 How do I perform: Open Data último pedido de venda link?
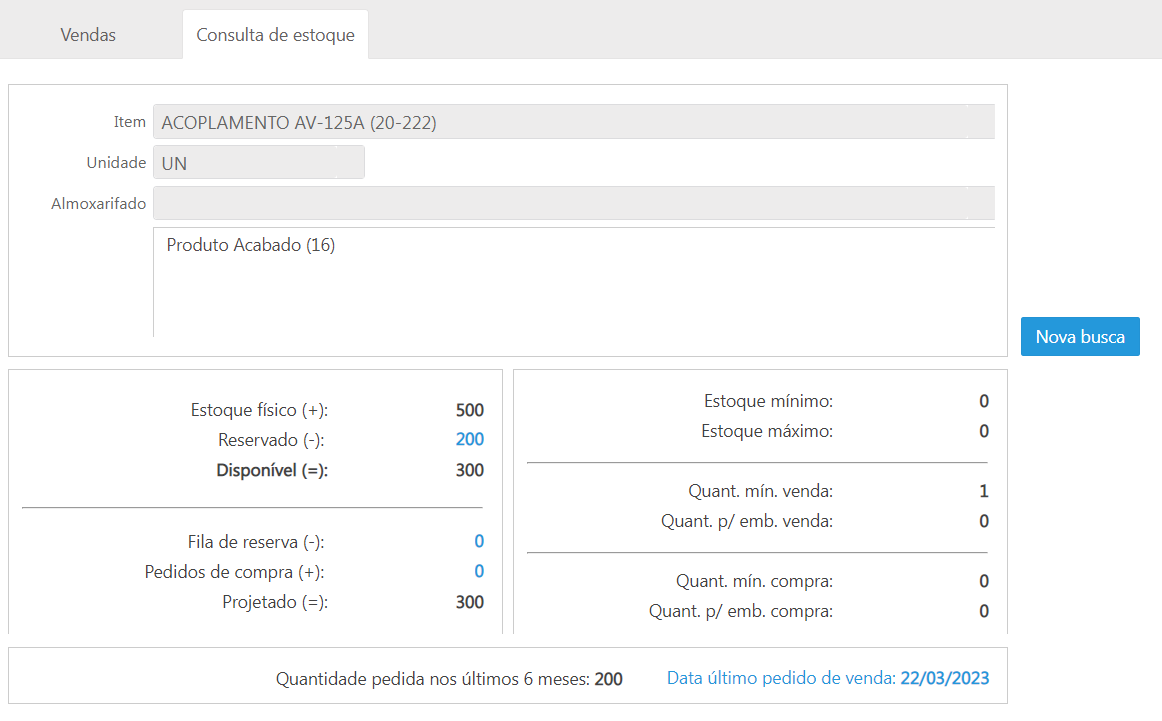pos(828,678)
